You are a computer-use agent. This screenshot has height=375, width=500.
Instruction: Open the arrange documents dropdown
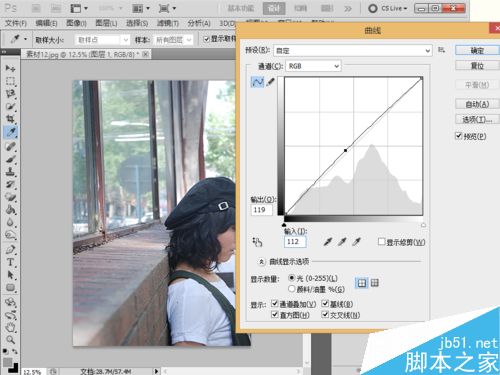(x=141, y=8)
